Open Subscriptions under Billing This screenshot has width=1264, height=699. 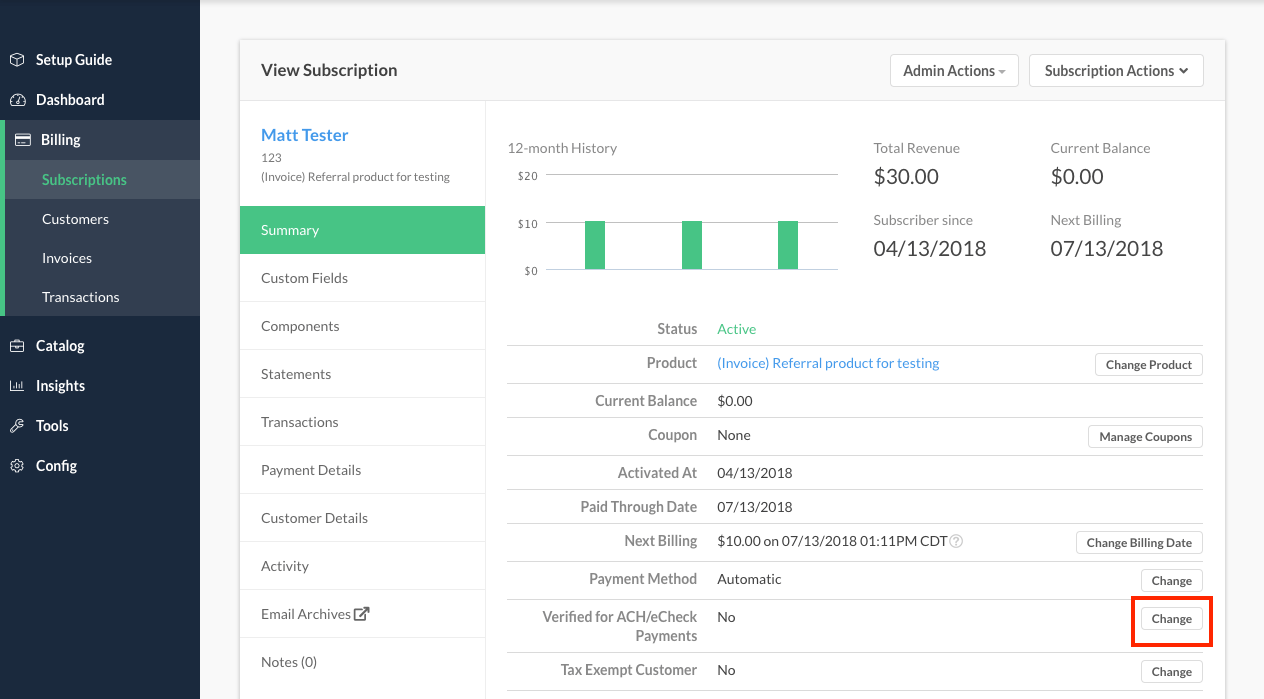pyautogui.click(x=100, y=180)
